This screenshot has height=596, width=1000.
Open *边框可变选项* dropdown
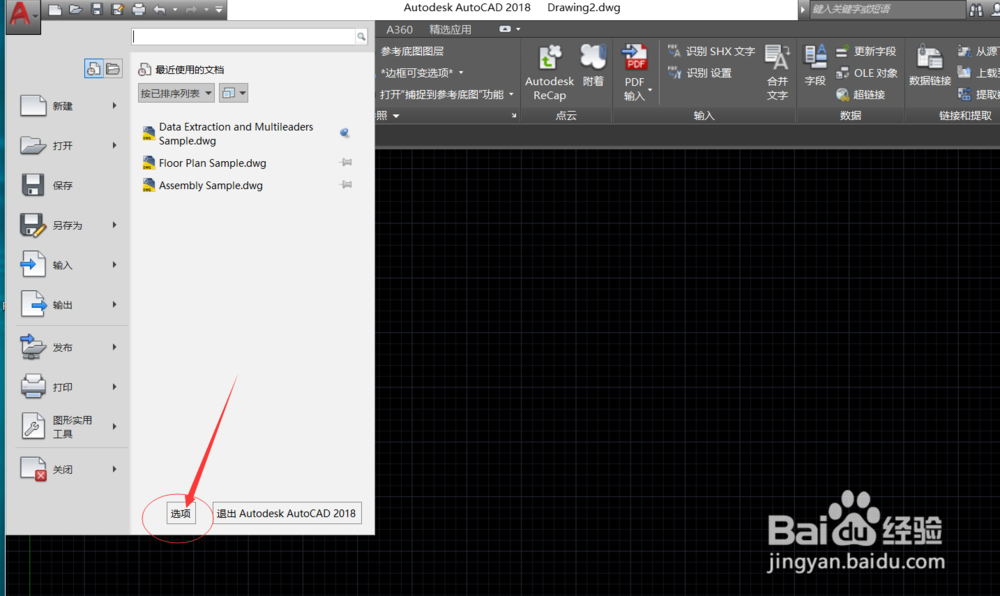click(x=422, y=73)
